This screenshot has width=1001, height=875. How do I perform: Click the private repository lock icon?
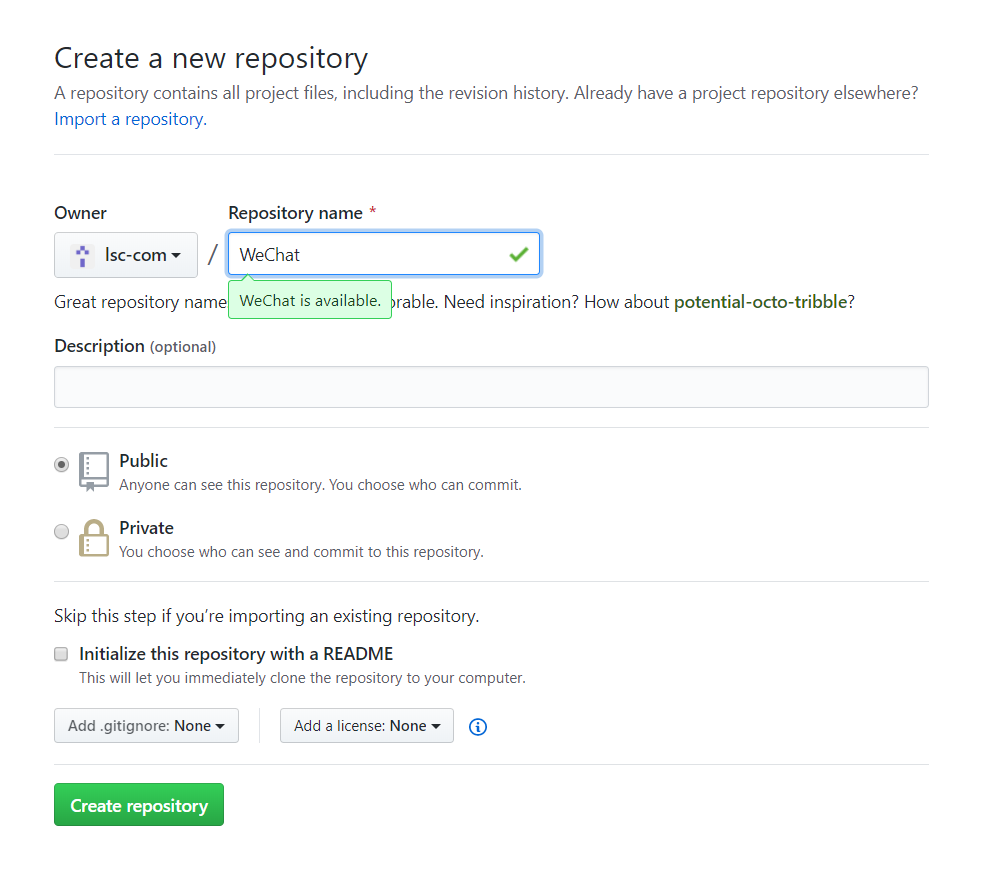click(x=93, y=538)
